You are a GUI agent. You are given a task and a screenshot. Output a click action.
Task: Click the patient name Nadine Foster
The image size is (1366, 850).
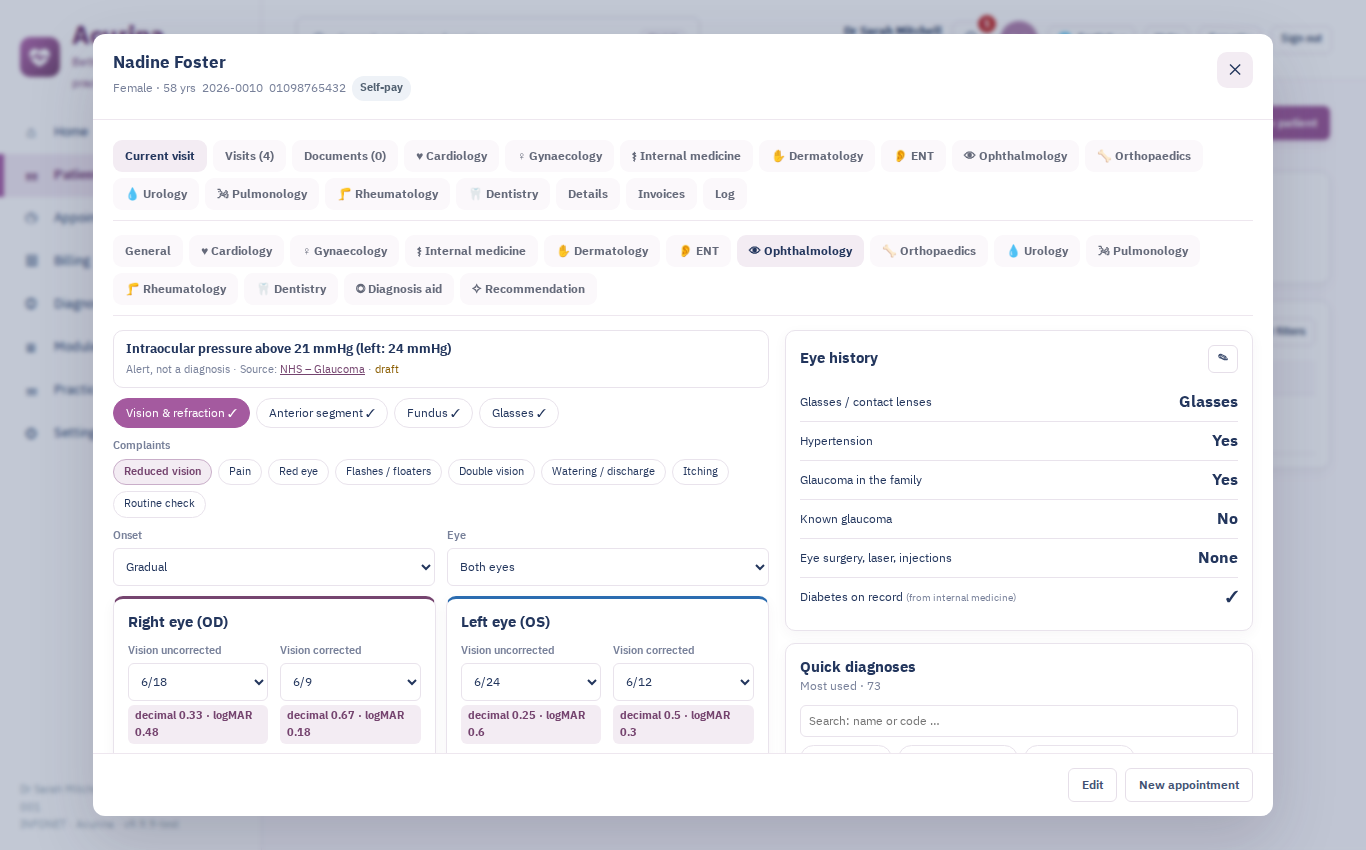click(x=169, y=62)
